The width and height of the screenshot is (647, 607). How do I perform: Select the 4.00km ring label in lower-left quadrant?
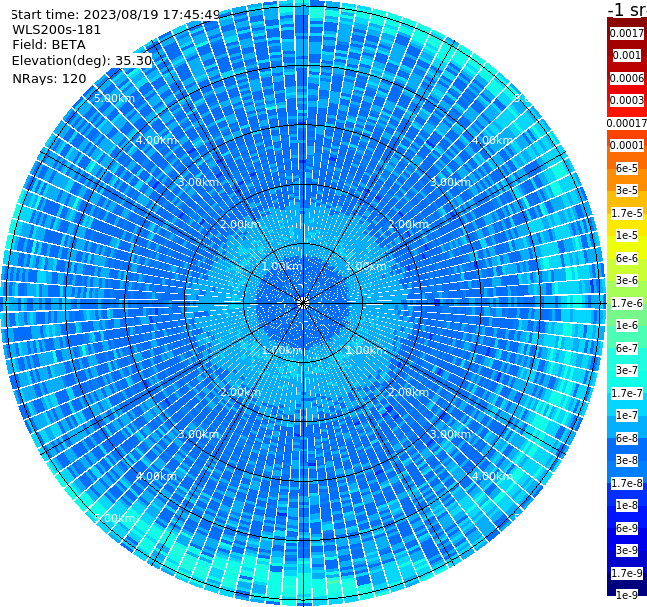pyautogui.click(x=156, y=476)
